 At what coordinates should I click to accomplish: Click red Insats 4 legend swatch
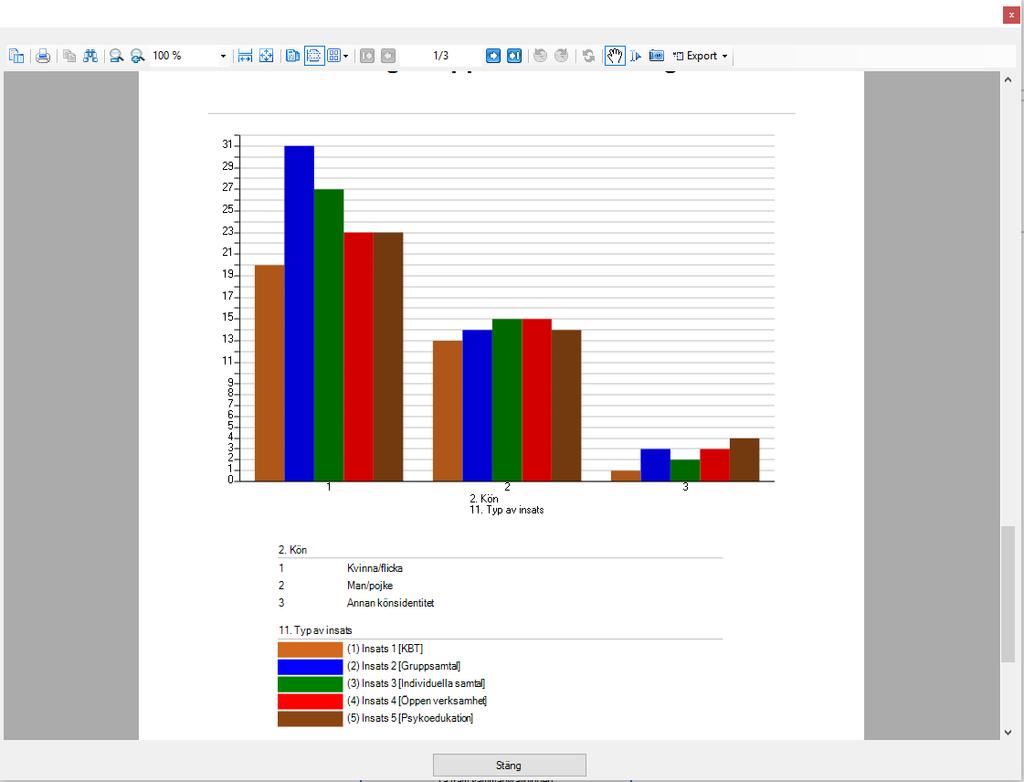point(310,702)
